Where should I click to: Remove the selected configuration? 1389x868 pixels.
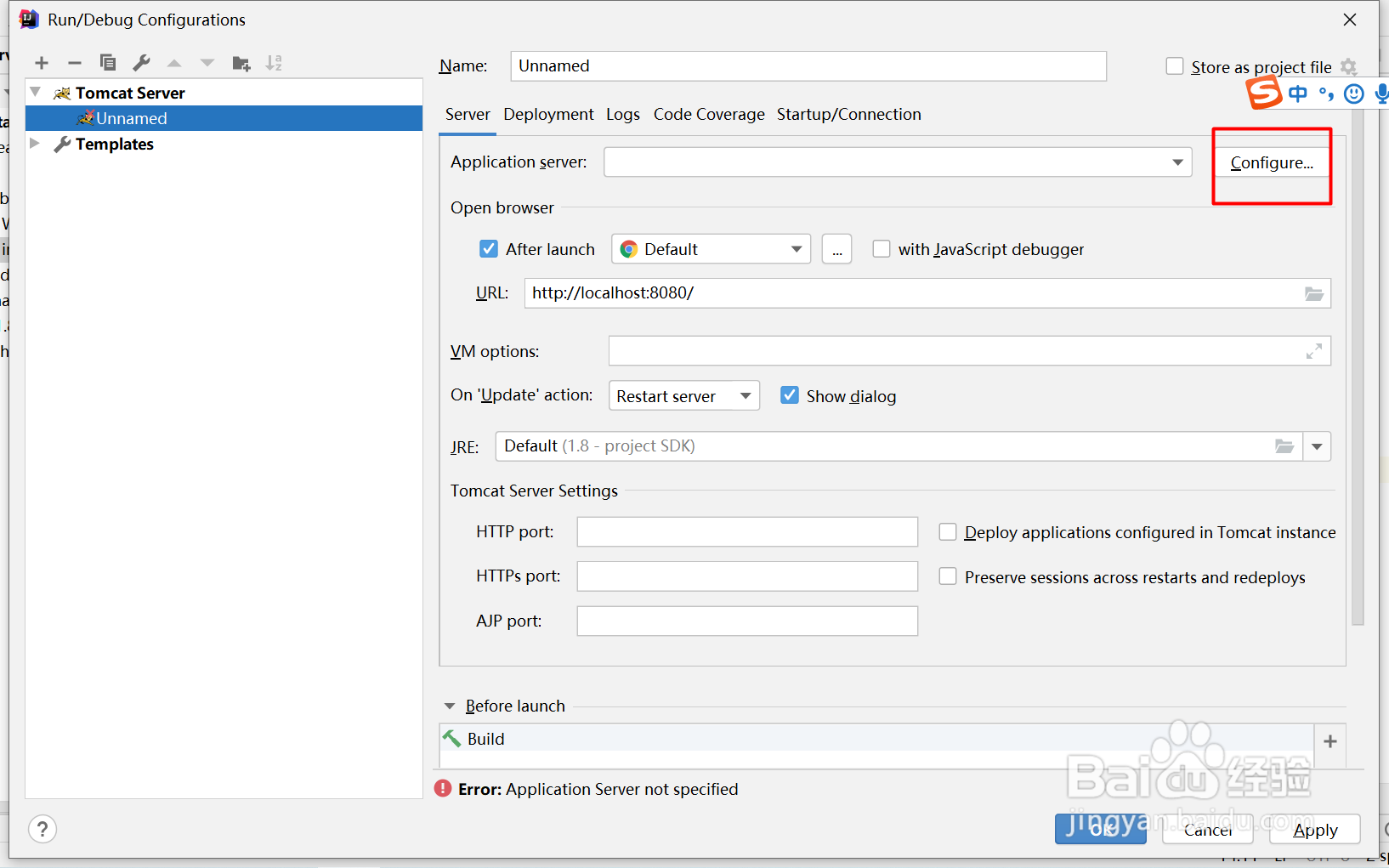(74, 62)
